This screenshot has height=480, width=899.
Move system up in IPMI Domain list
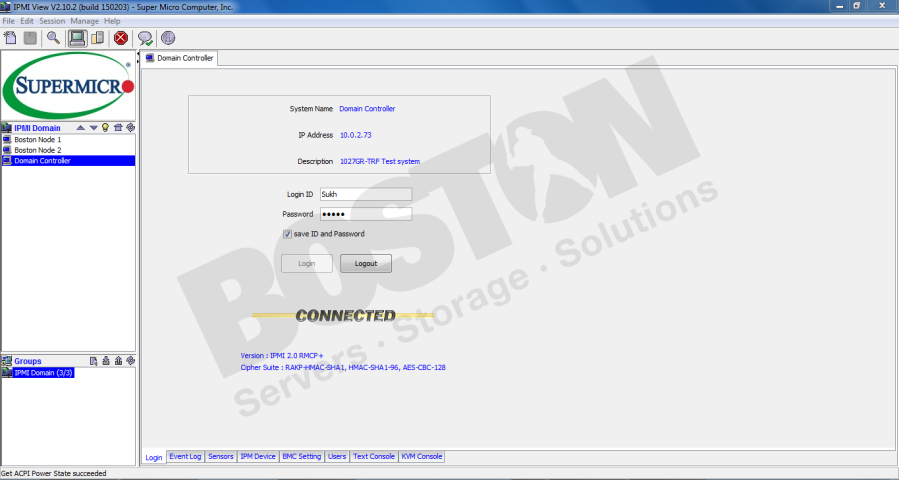point(81,128)
